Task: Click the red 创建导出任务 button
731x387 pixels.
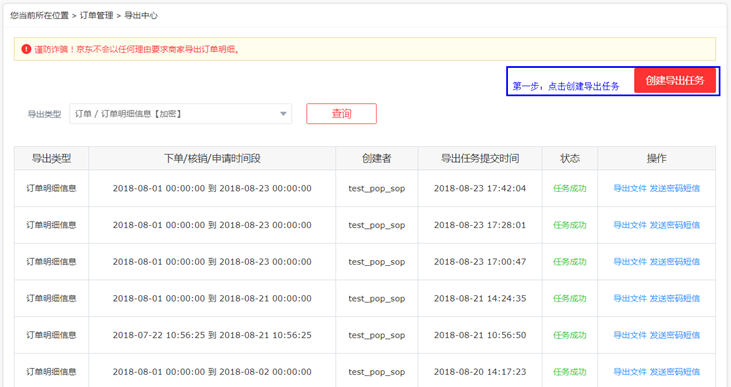Action: [675, 81]
